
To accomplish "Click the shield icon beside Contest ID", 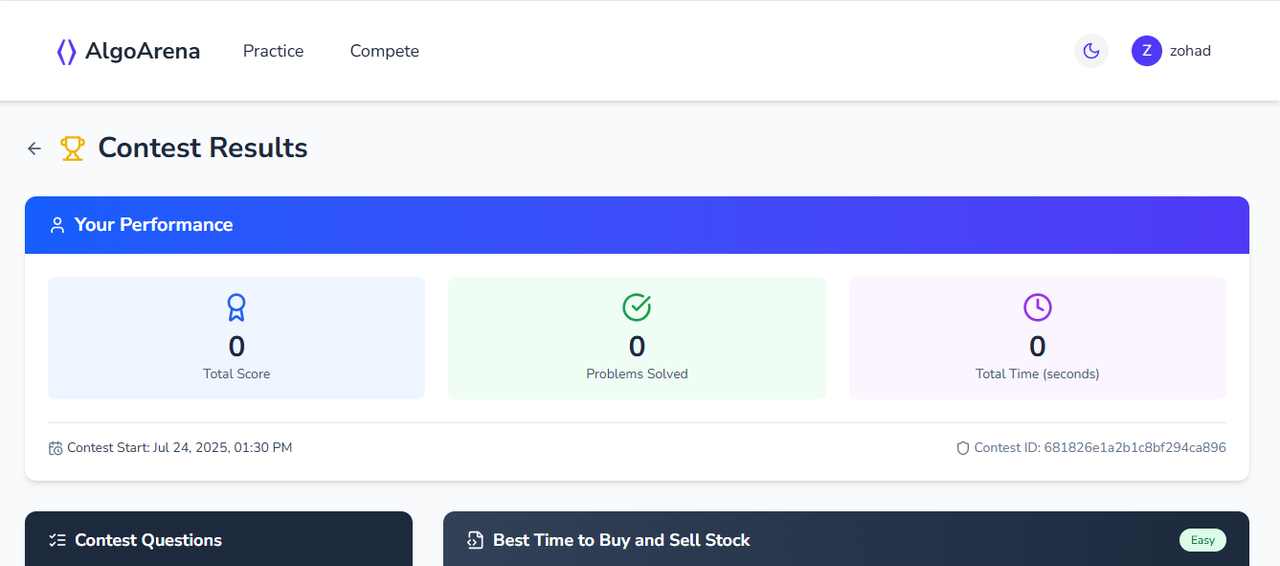I will [963, 448].
